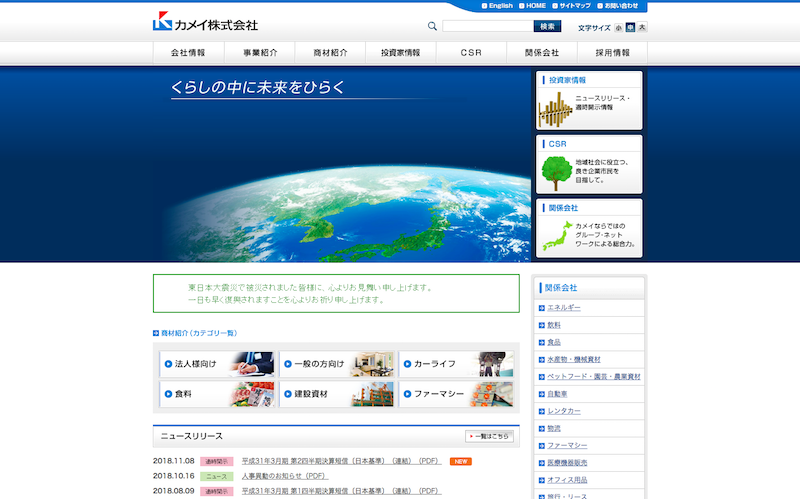Open レンタカー in the sidebar
The height and width of the screenshot is (499, 800).
[564, 411]
